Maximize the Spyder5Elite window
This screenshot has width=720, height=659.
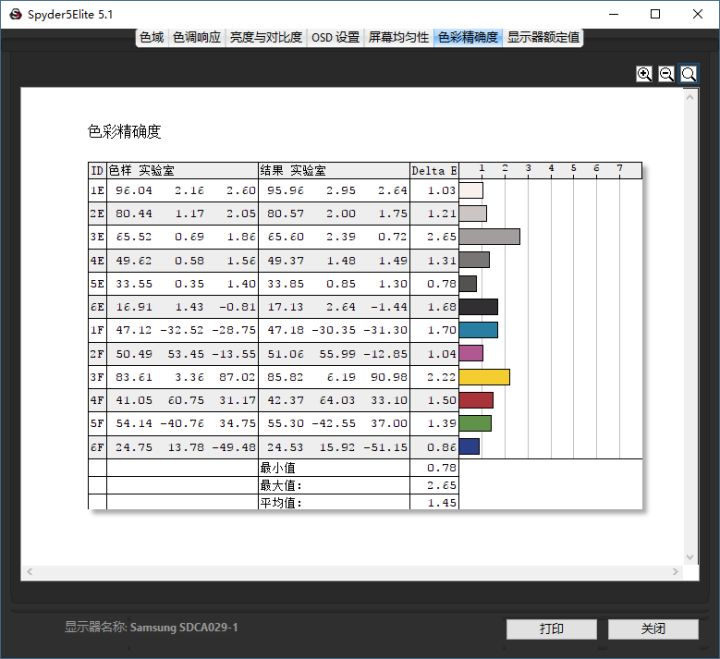click(x=656, y=14)
